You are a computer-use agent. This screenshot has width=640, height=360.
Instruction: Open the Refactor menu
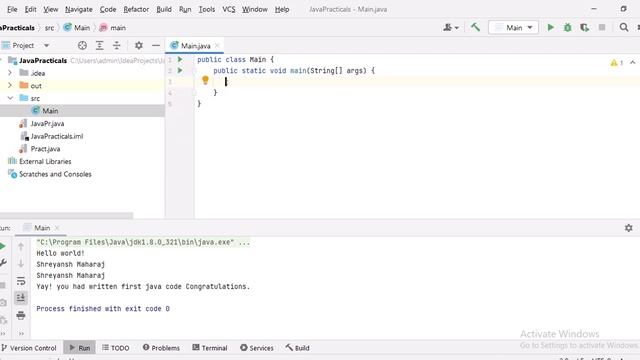tap(136, 9)
